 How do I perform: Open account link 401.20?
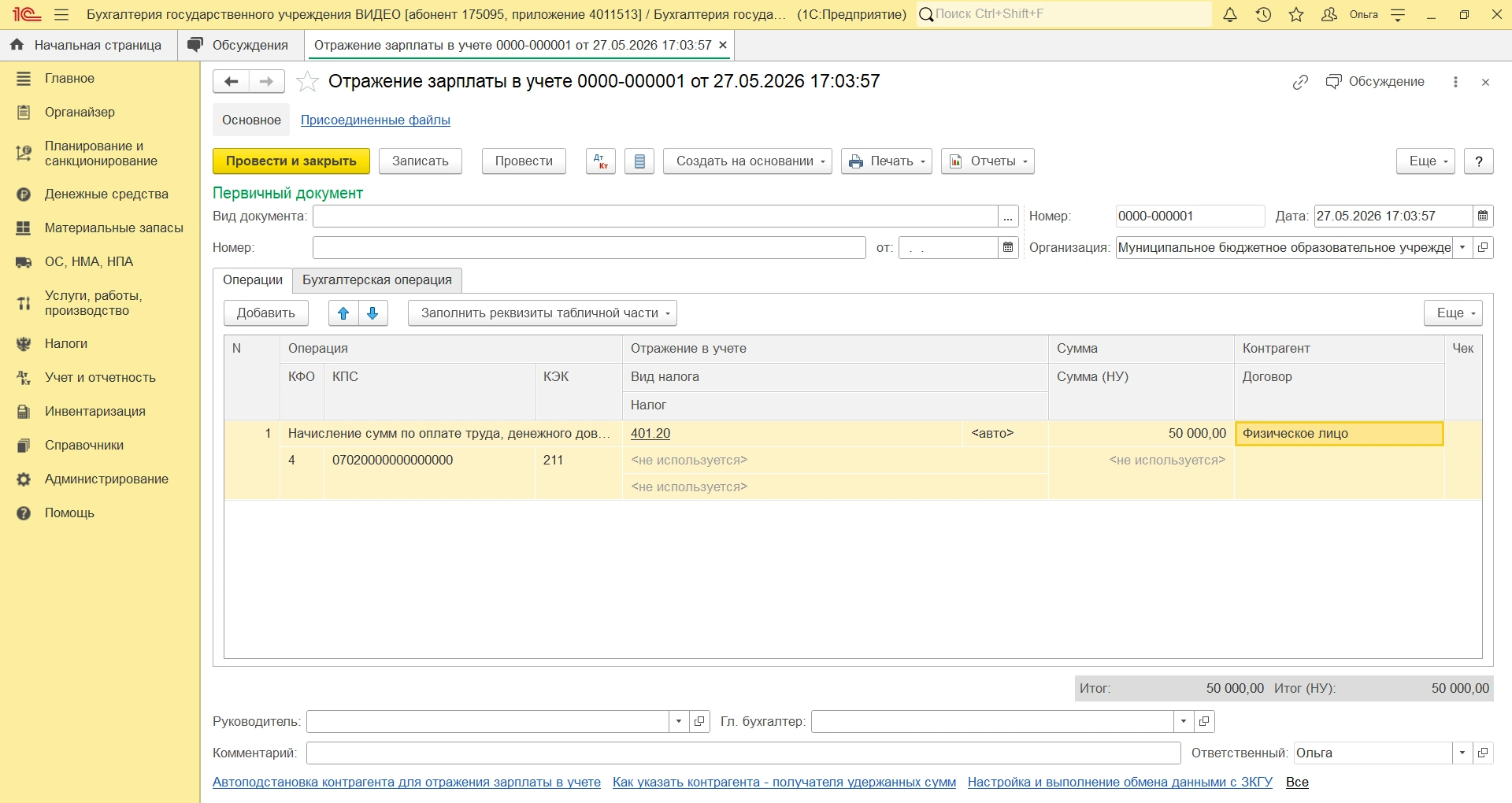[650, 434]
